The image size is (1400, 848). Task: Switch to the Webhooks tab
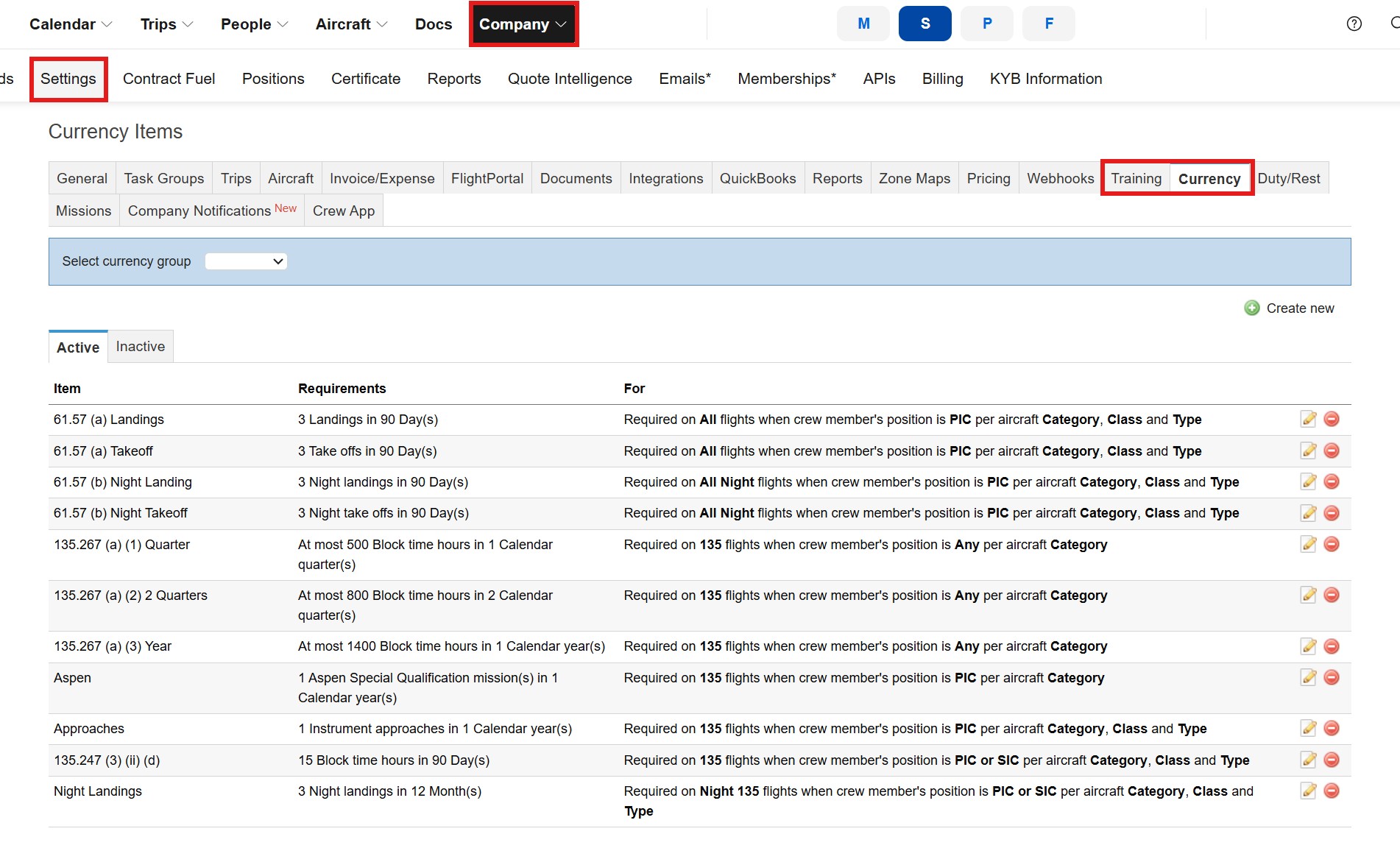[1061, 178]
